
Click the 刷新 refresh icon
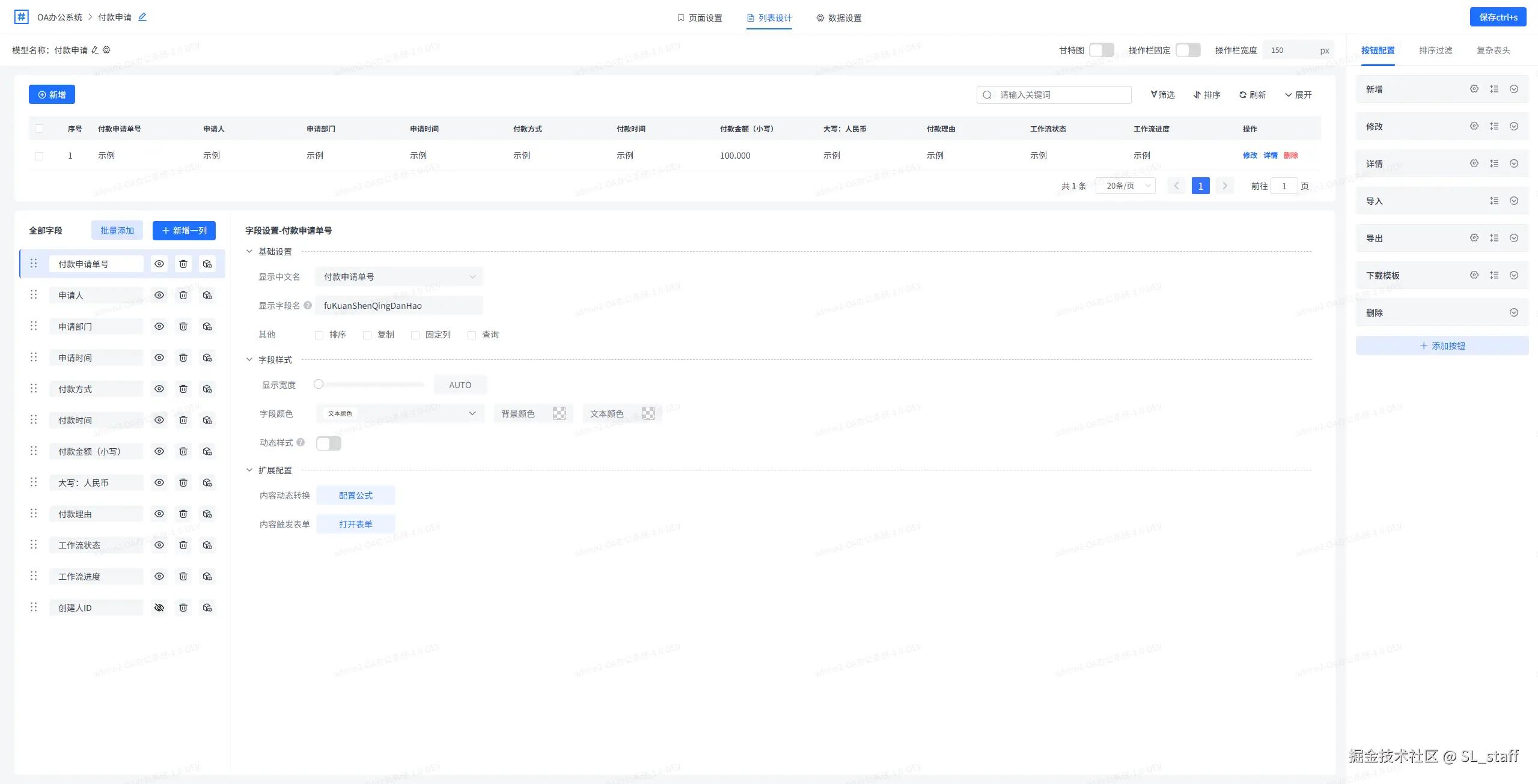(1242, 95)
